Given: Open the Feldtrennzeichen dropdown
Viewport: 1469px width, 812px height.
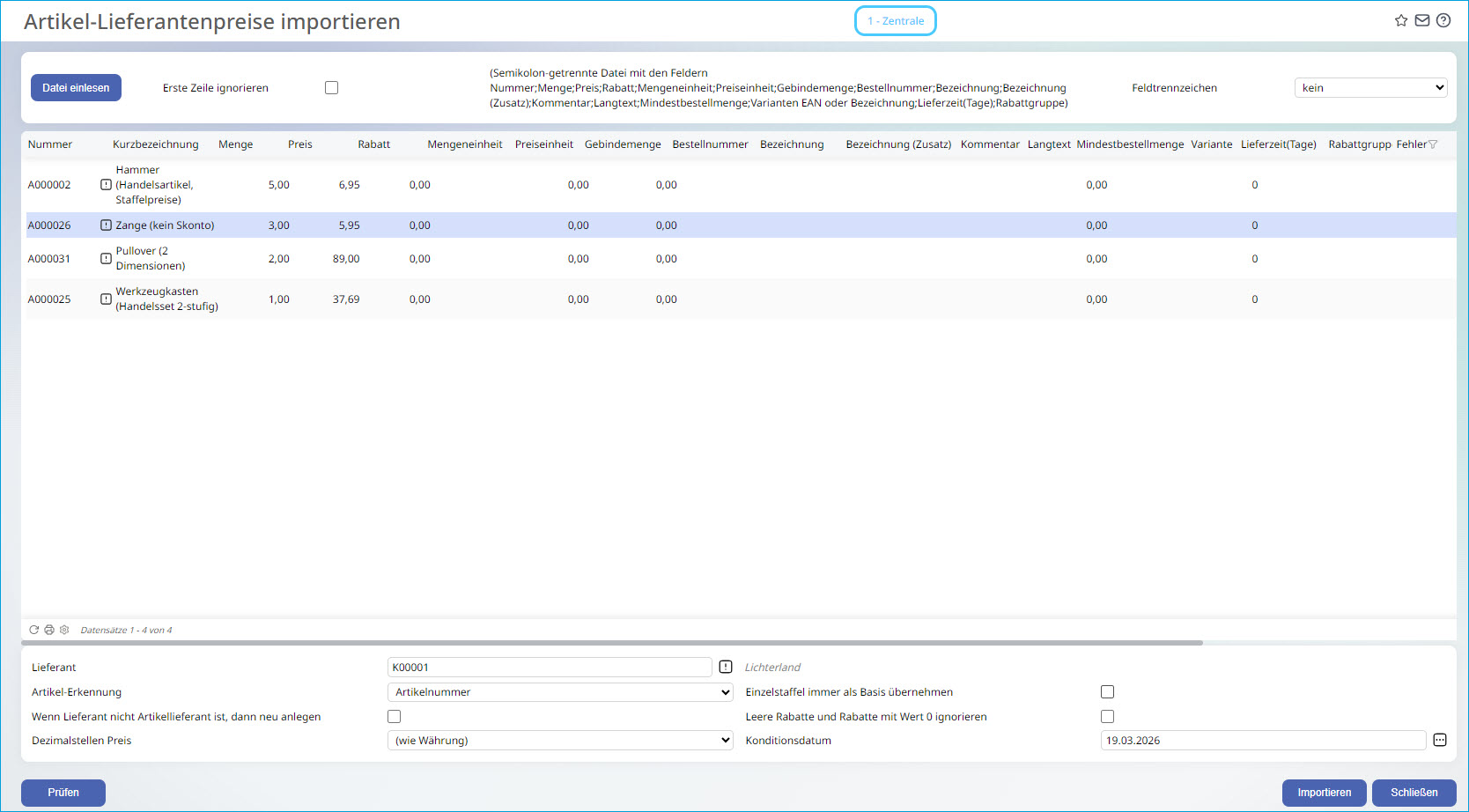Looking at the screenshot, I should pyautogui.click(x=1369, y=88).
